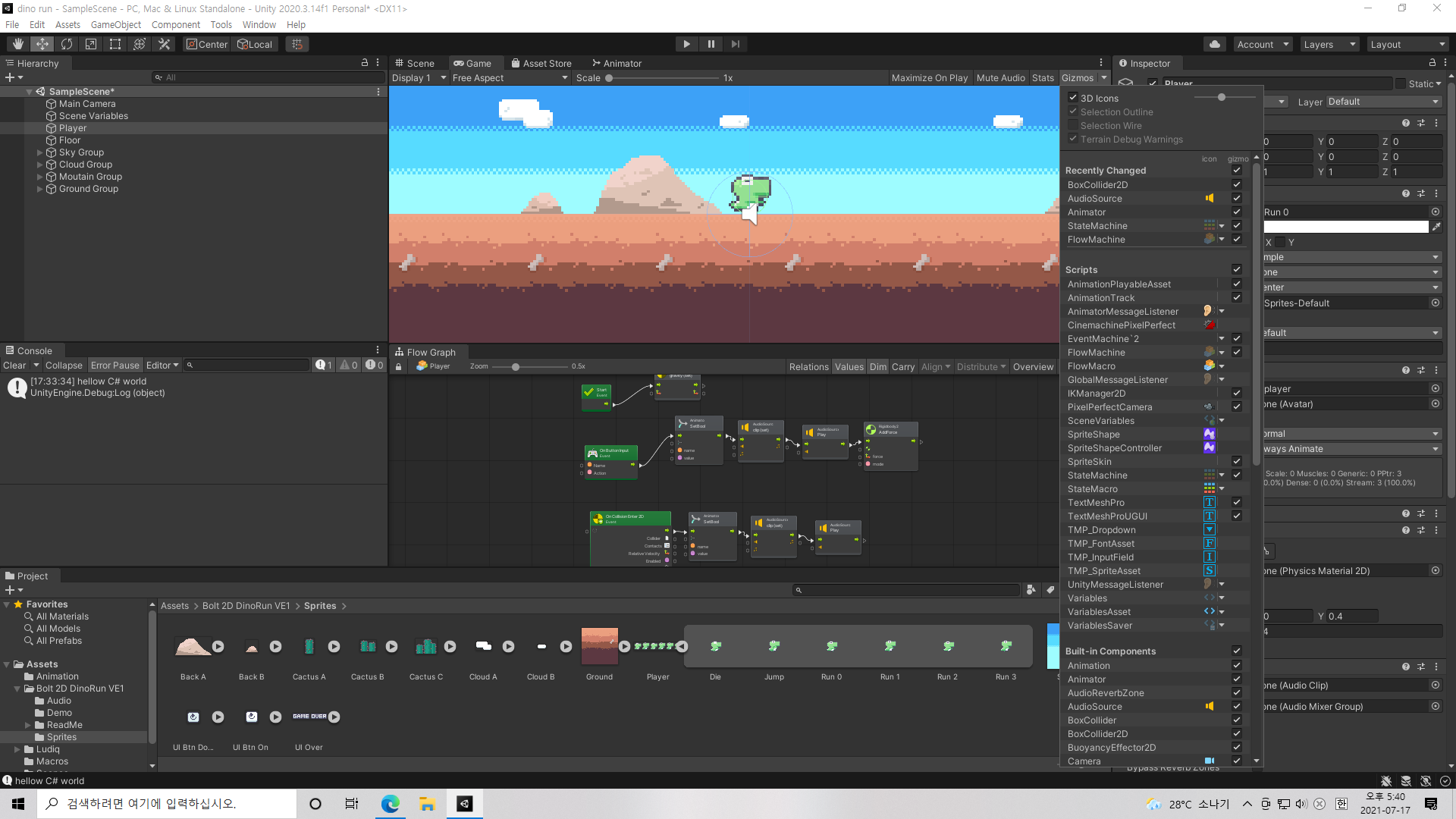Toggle the BoxCollider2D gizmo checkbox under Recently Changed
Viewport: 1456px width, 819px height.
pyautogui.click(x=1237, y=185)
